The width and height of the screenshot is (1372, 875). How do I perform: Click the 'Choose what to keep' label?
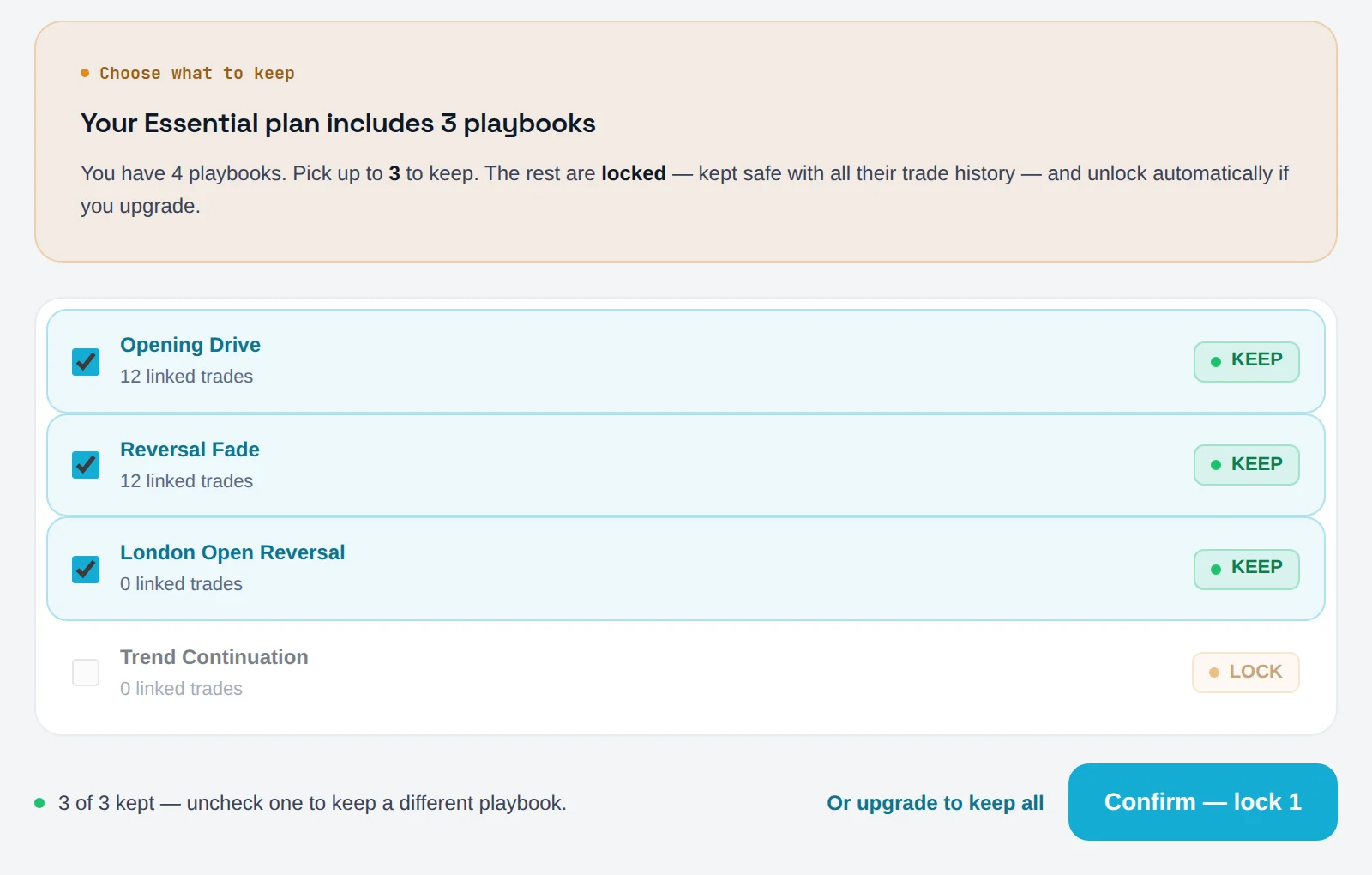click(197, 73)
